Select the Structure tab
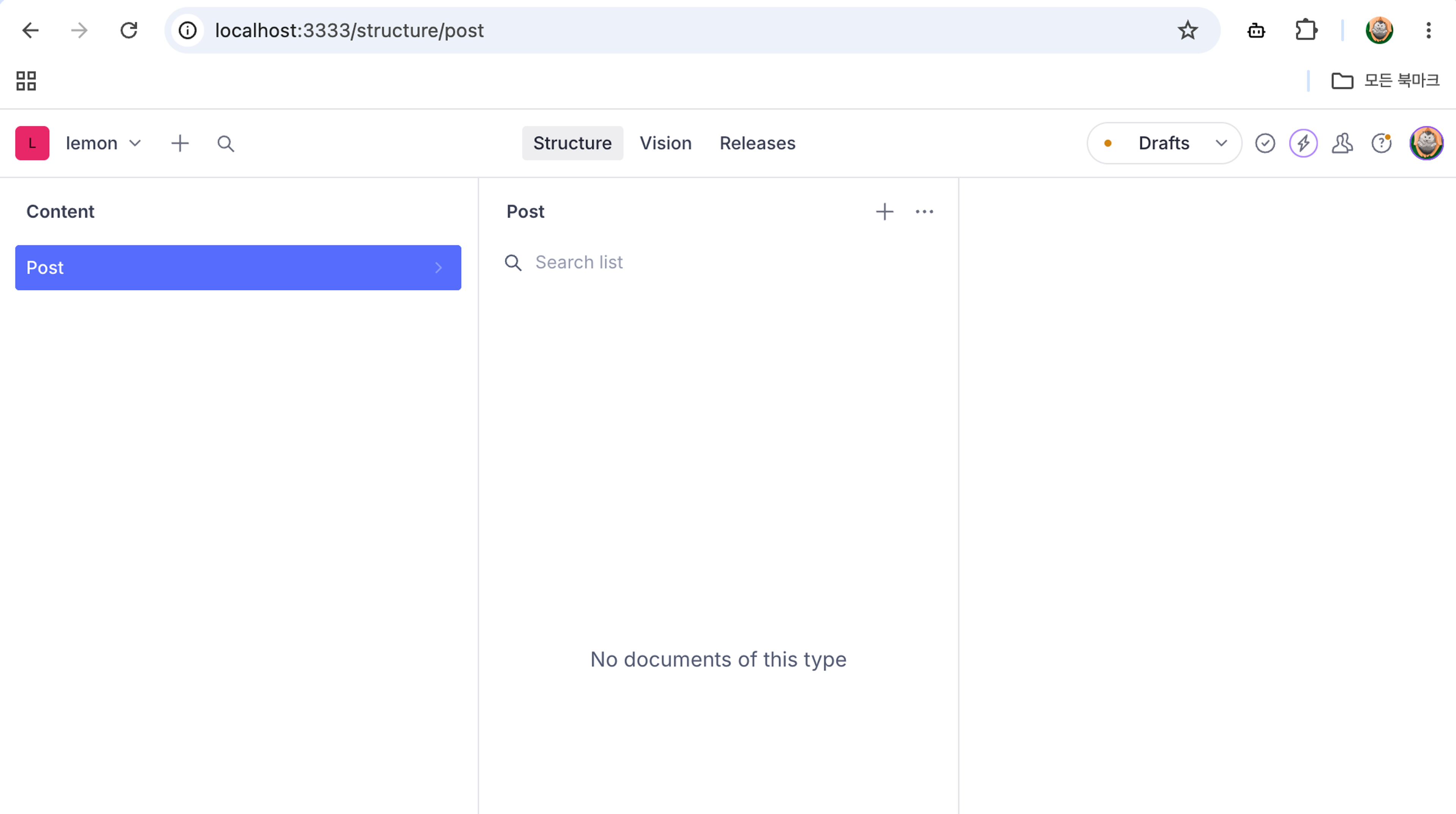 click(x=572, y=143)
